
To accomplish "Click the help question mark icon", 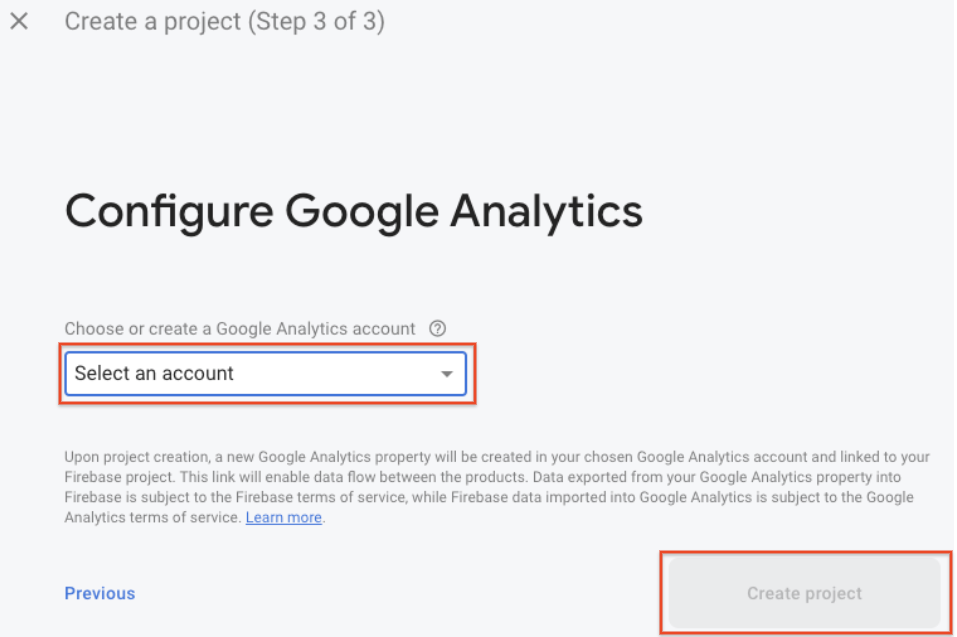I will pos(437,329).
